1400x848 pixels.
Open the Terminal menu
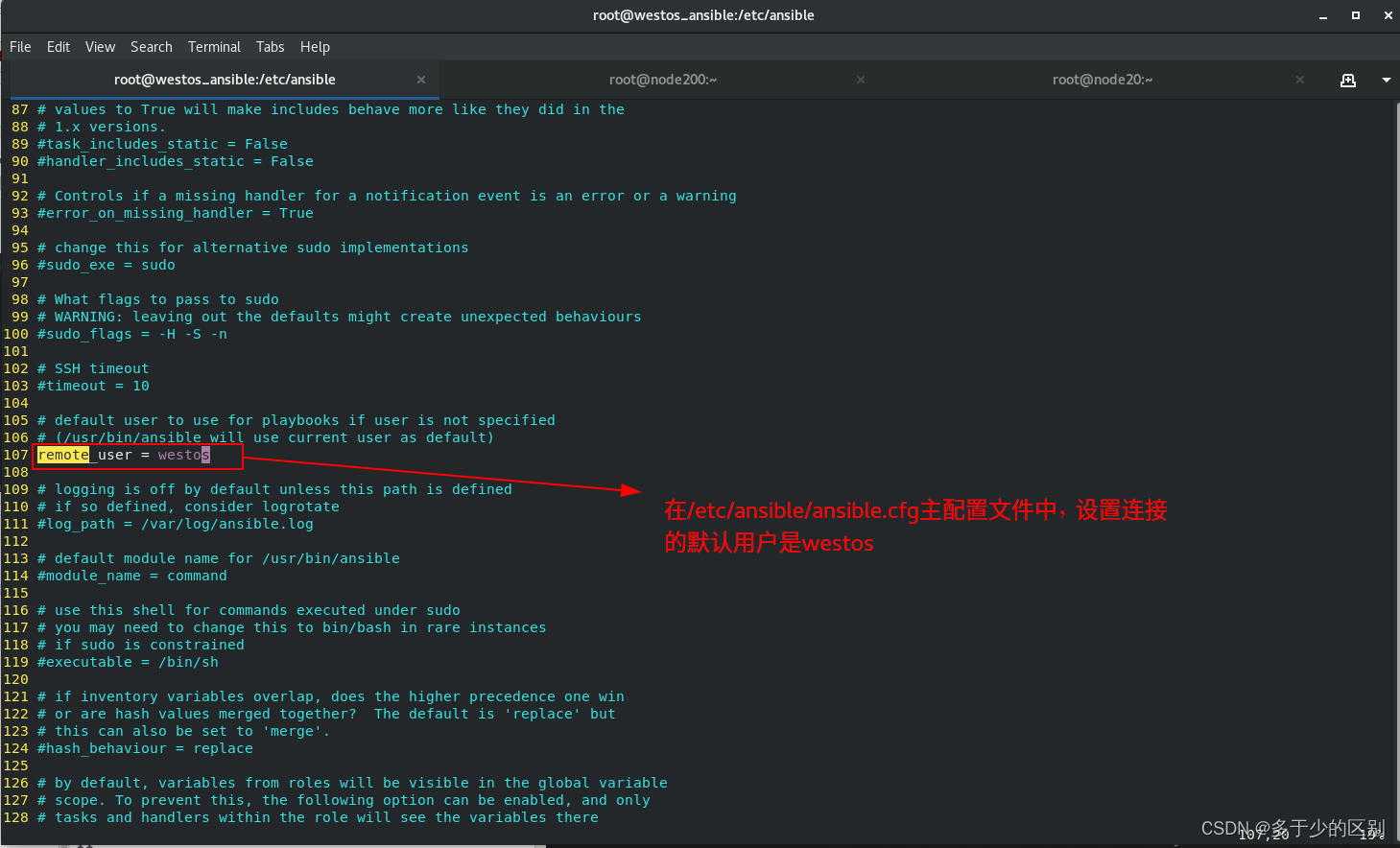(x=214, y=47)
